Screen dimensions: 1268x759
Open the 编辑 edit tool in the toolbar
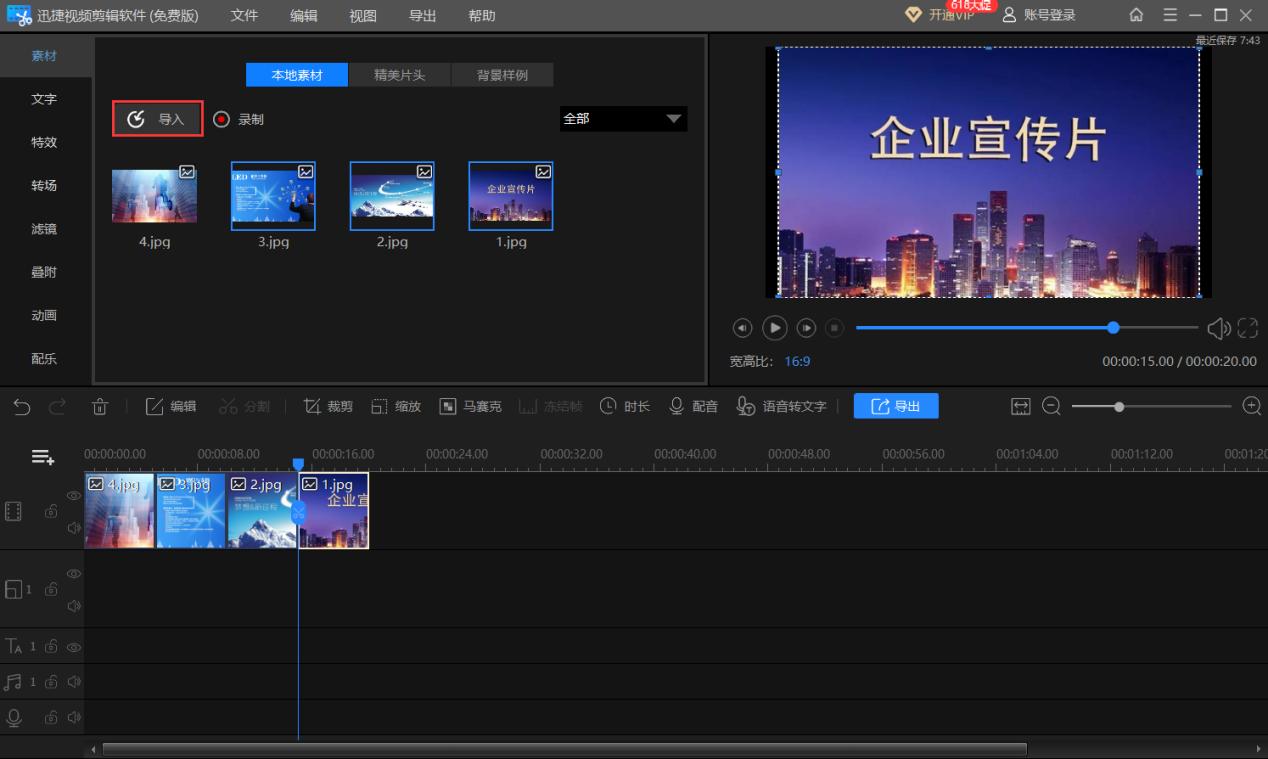click(171, 406)
